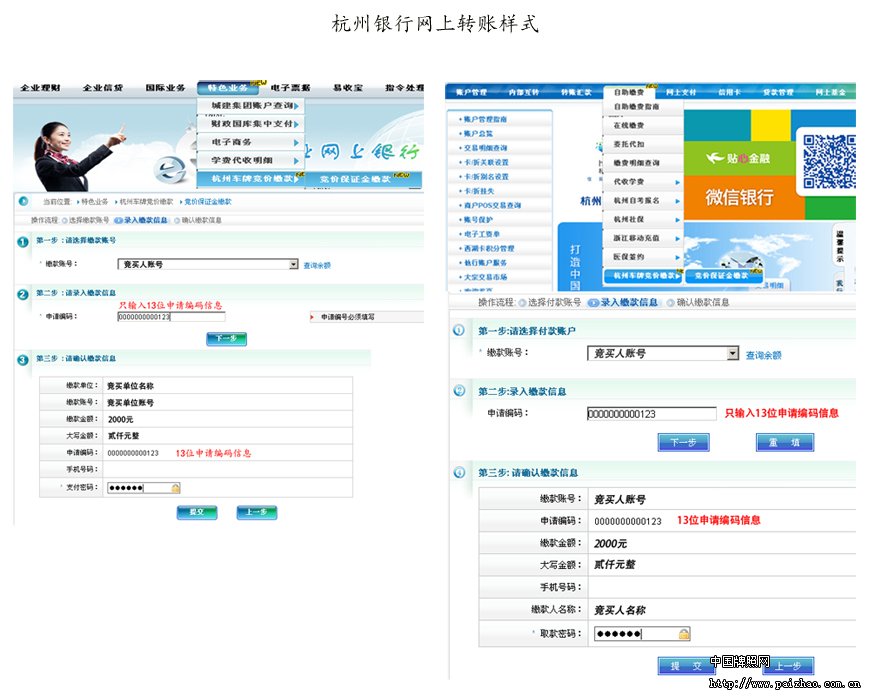Open 商户POS交易查询 in the sidebar
Screen dimensions: 870x699
coord(492,205)
